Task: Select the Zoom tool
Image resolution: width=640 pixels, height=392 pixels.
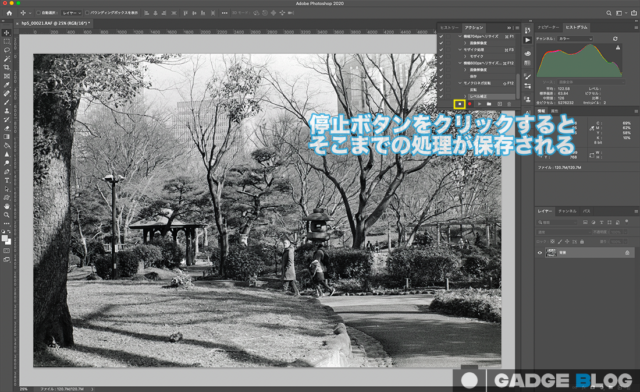Action: coord(7,215)
